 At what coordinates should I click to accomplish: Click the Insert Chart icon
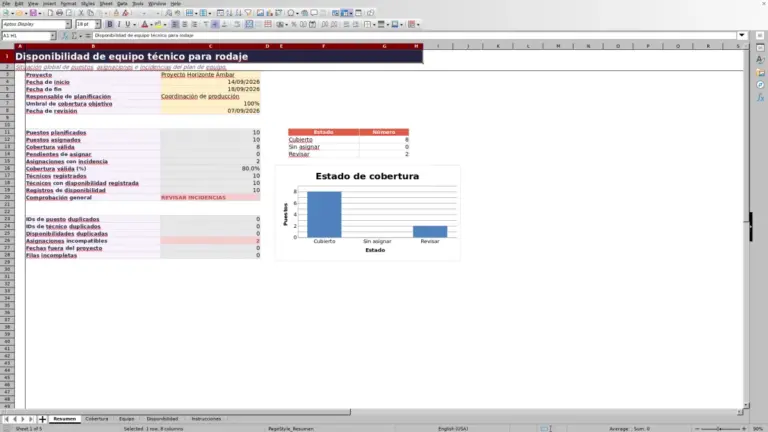269,13
